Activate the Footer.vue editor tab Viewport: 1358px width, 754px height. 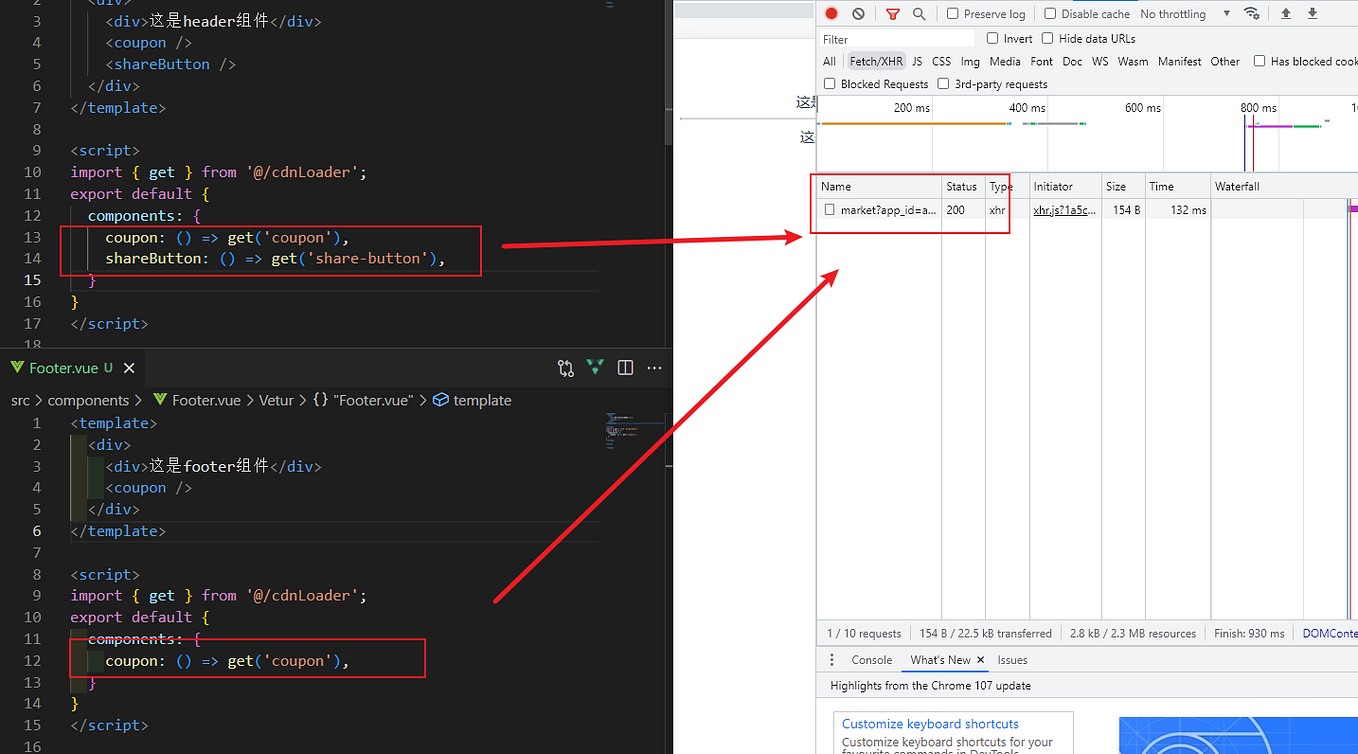coord(72,368)
